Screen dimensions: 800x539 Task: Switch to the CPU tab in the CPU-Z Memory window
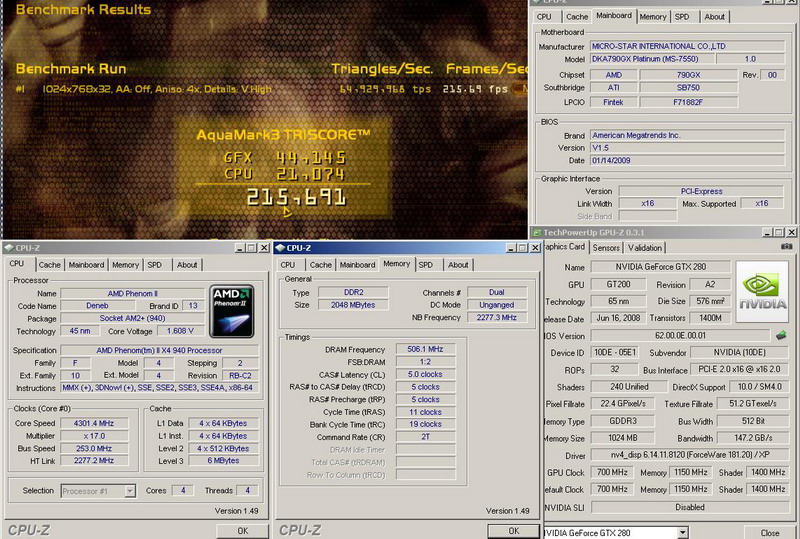pos(288,265)
